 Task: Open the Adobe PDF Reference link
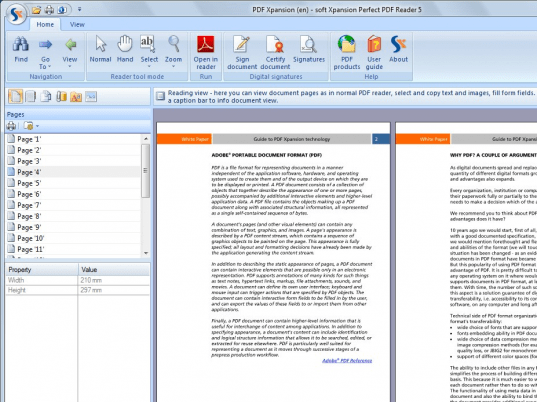click(x=347, y=361)
